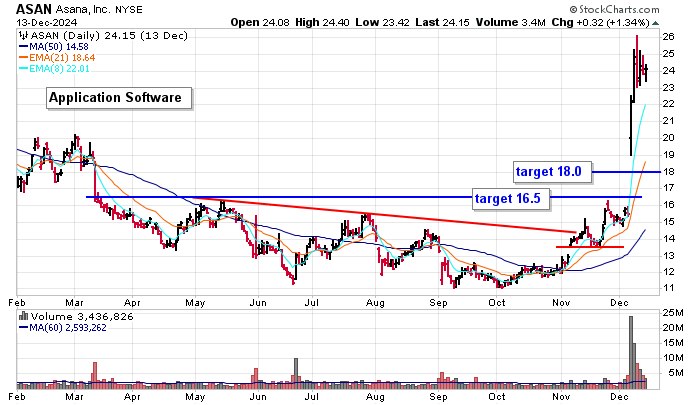Click the Open 24.08 value
This screenshot has width=700, height=405.
[x=260, y=22]
